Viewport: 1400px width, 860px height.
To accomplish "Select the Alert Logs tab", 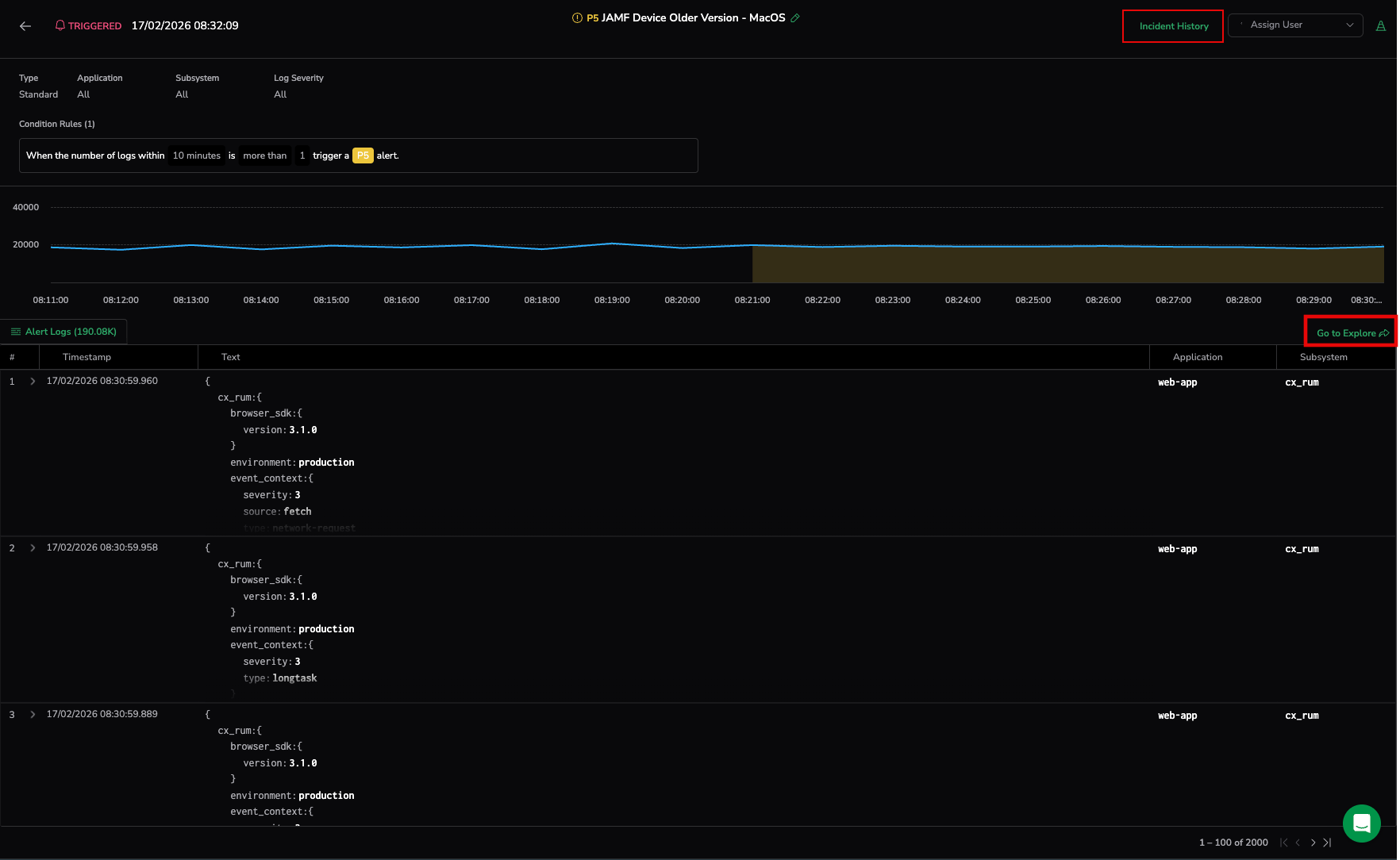I will click(64, 332).
